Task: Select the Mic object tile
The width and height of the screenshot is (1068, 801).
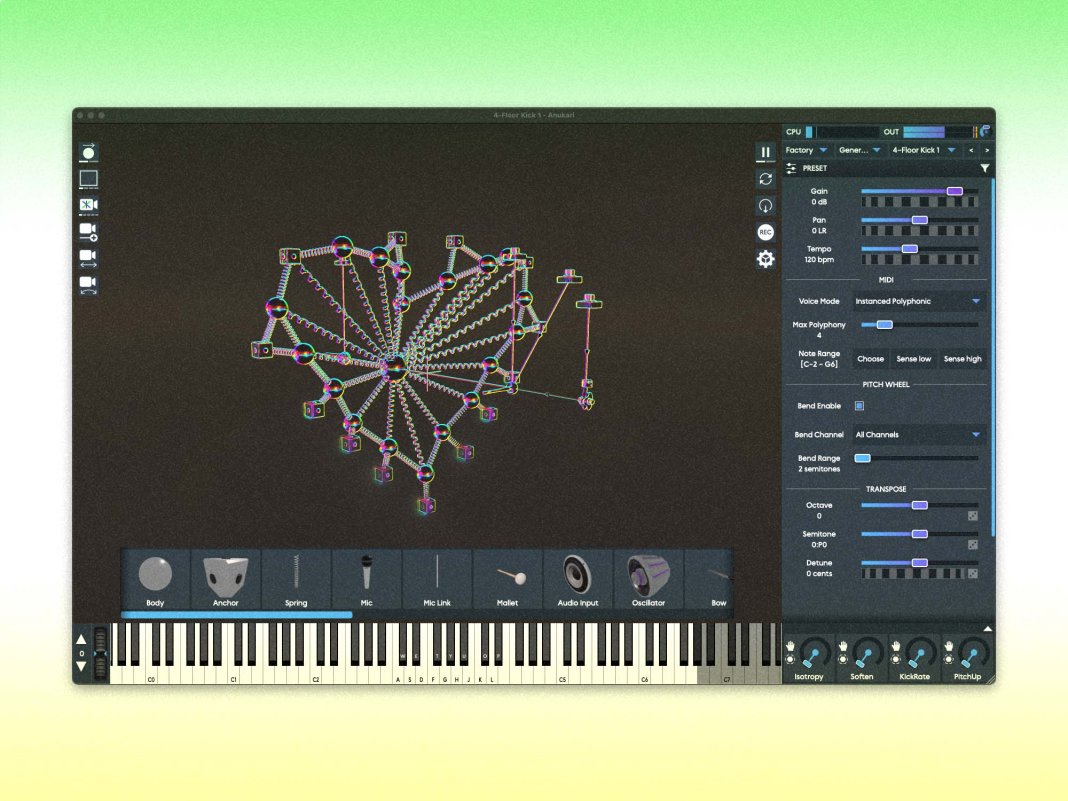Action: coord(366,579)
